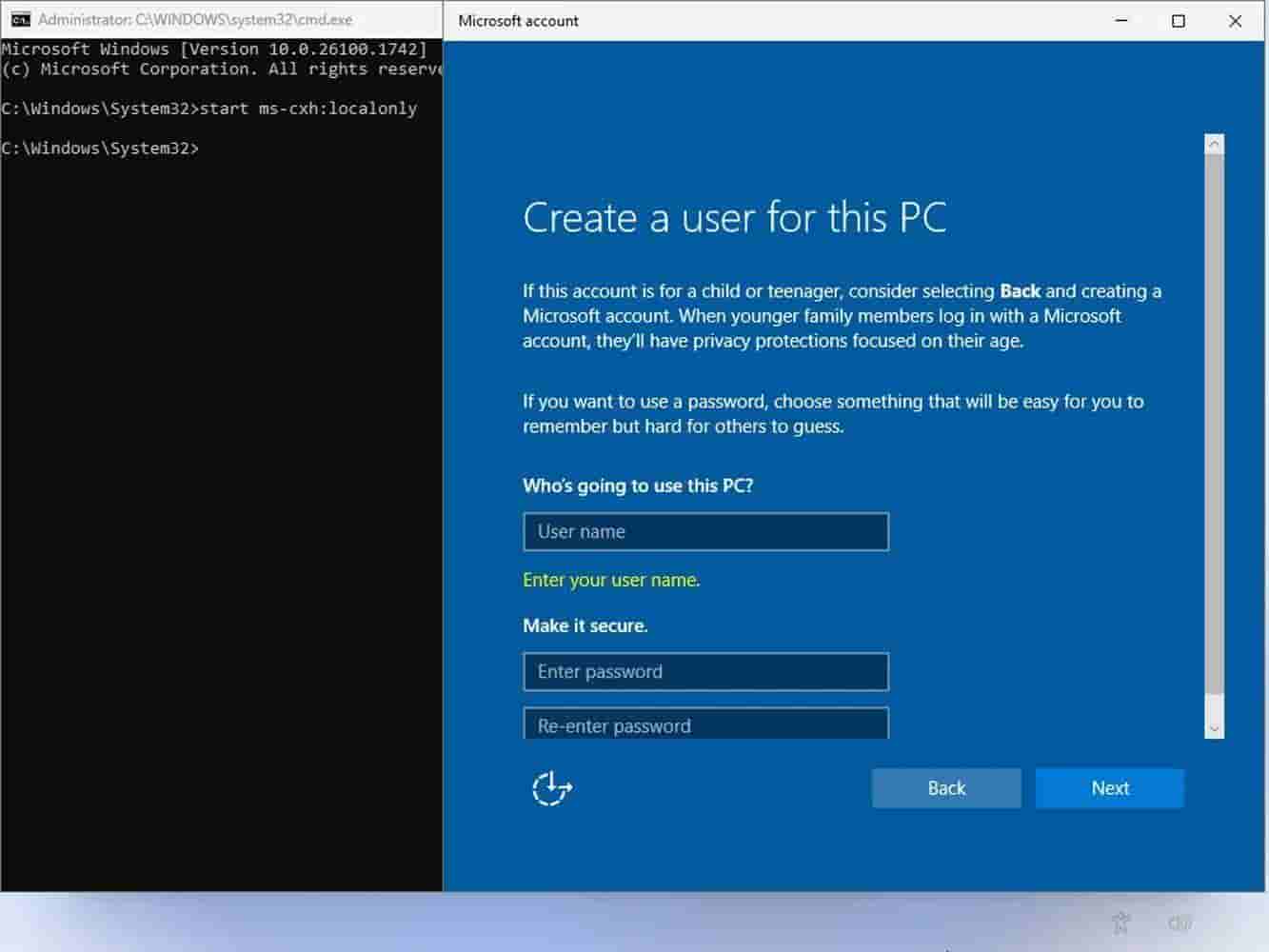Click the scroll-up chevron atop the dialog scrollbar
Screen dimensions: 1269x952
1214,143
